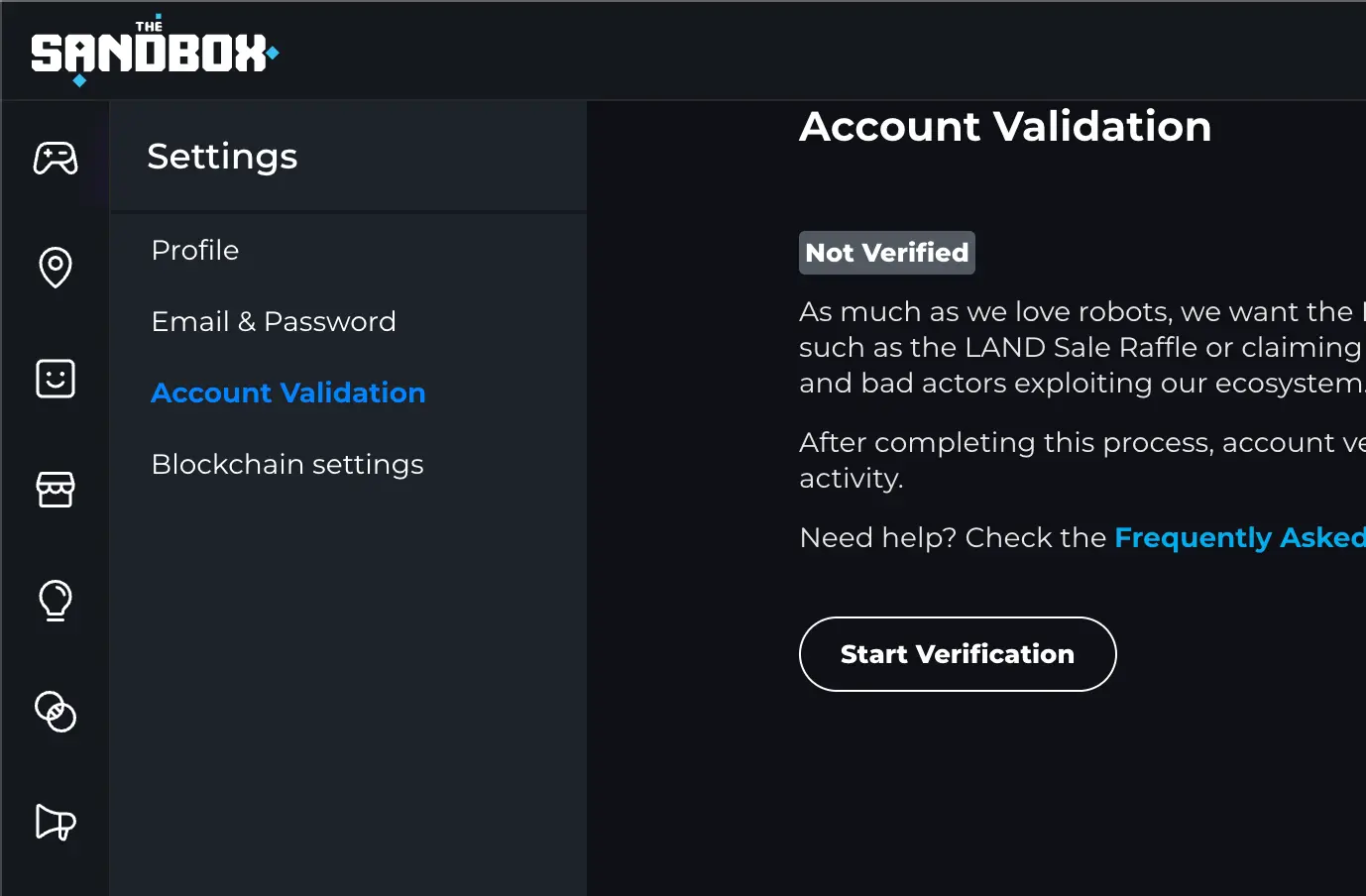1366x896 pixels.
Task: Click the Not Verified status badge
Action: pos(887,253)
